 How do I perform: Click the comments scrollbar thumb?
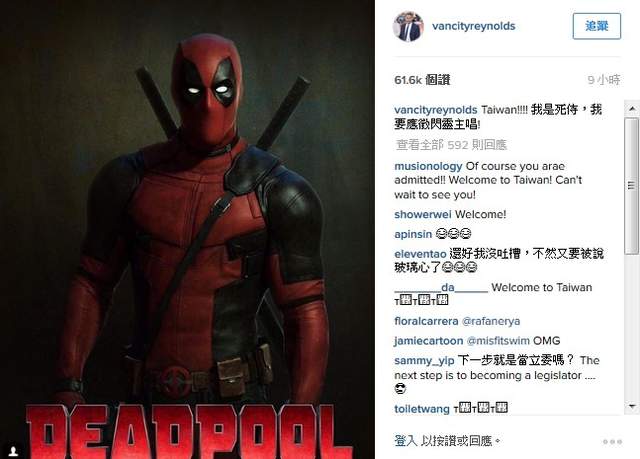click(x=632, y=186)
